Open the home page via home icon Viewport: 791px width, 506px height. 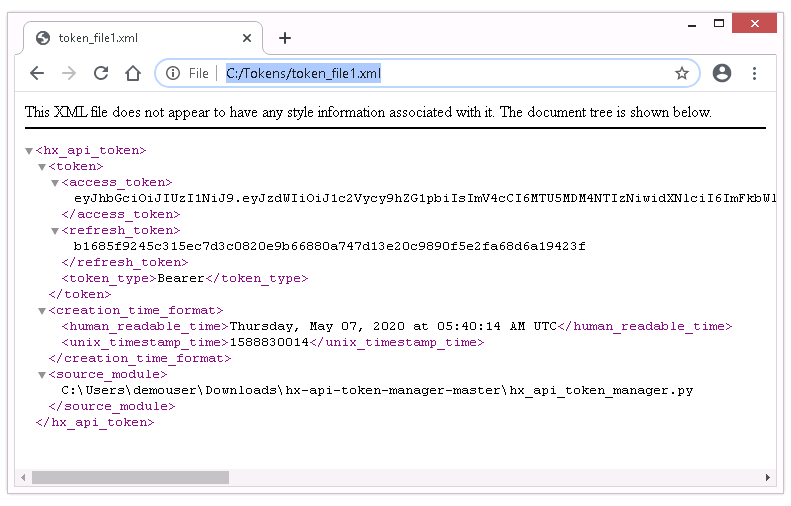pos(133,74)
